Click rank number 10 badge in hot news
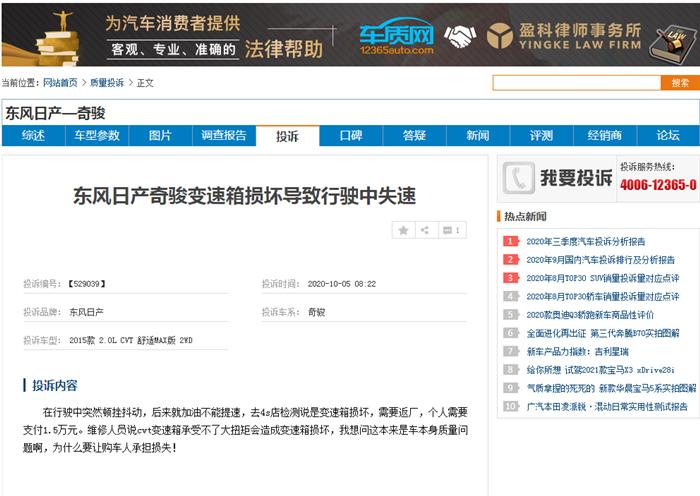This screenshot has height=496, width=700. point(510,406)
